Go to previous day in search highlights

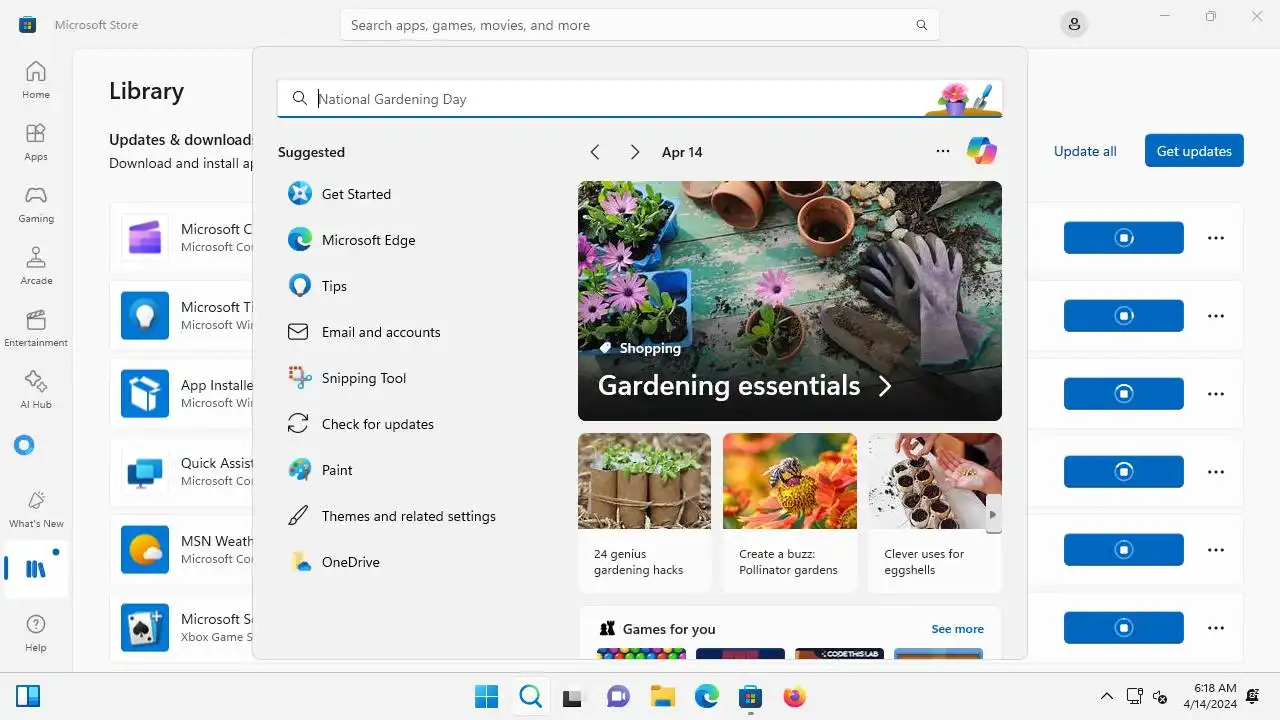(595, 152)
